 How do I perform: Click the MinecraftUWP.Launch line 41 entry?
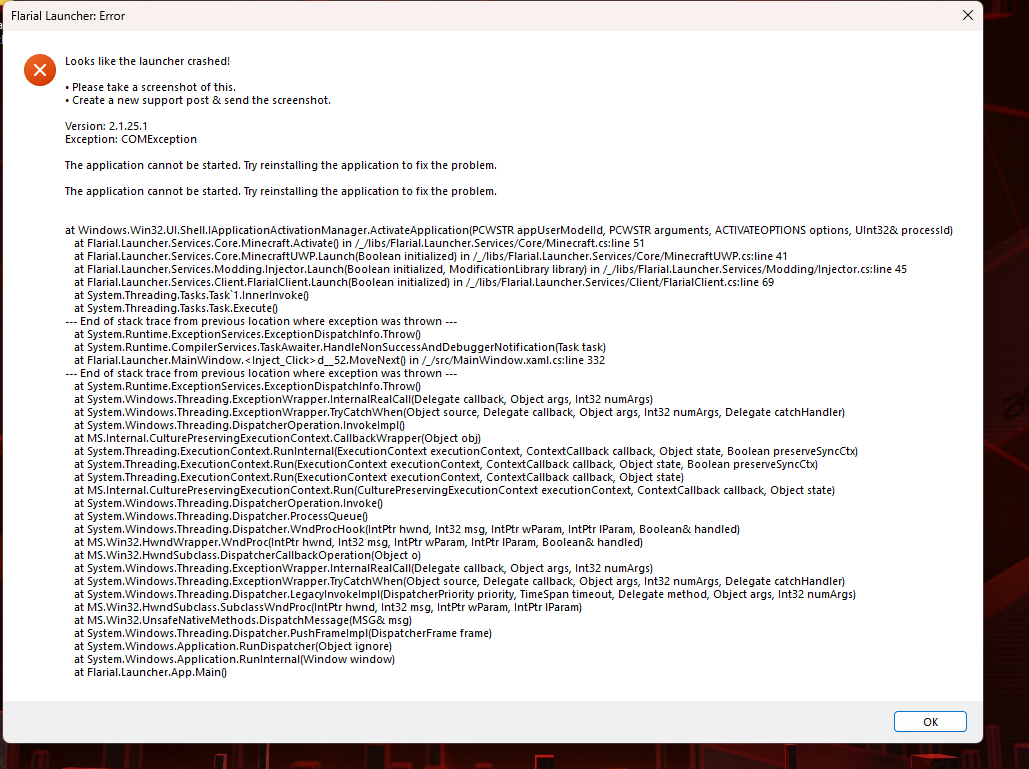click(x=430, y=257)
